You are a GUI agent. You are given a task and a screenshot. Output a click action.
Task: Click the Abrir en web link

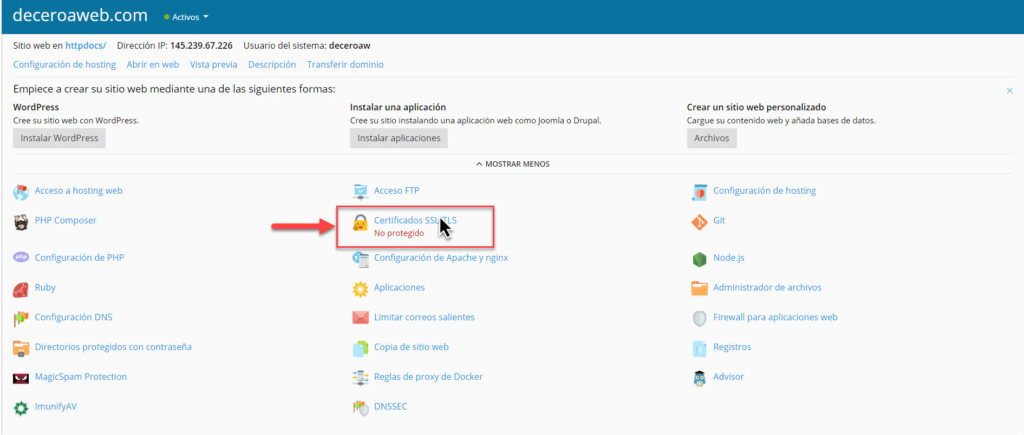click(x=153, y=65)
